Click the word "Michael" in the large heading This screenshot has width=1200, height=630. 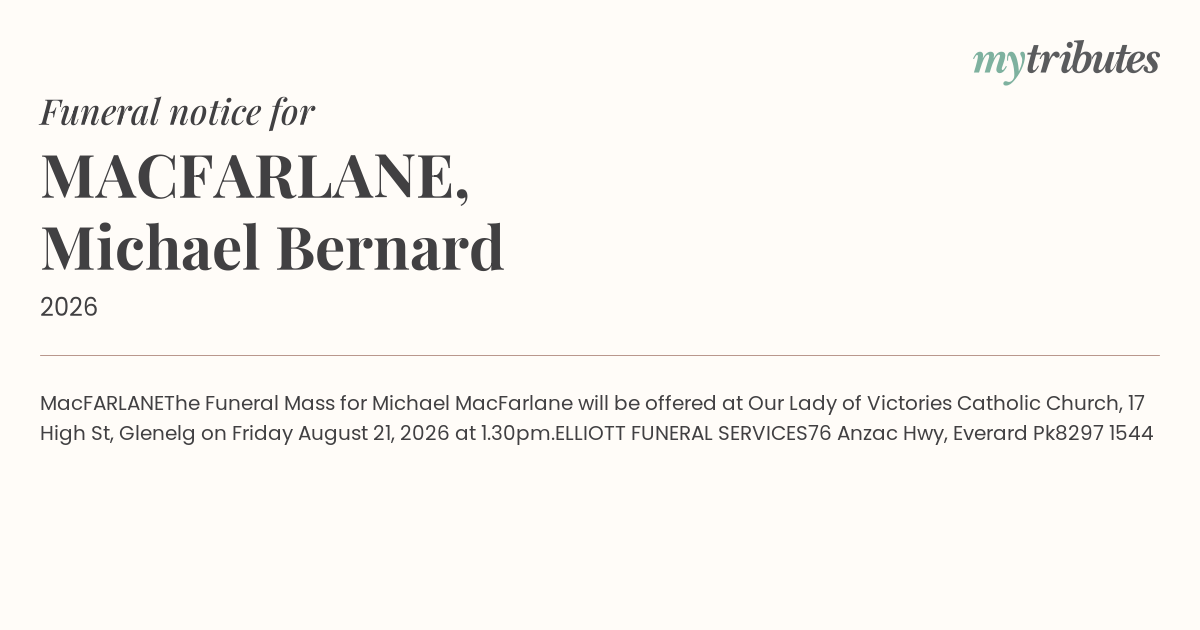150,248
